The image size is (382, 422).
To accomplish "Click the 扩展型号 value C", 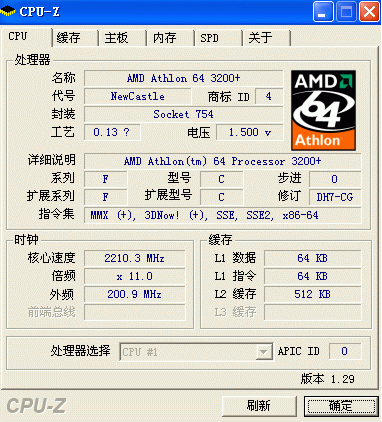I will coord(221,197).
